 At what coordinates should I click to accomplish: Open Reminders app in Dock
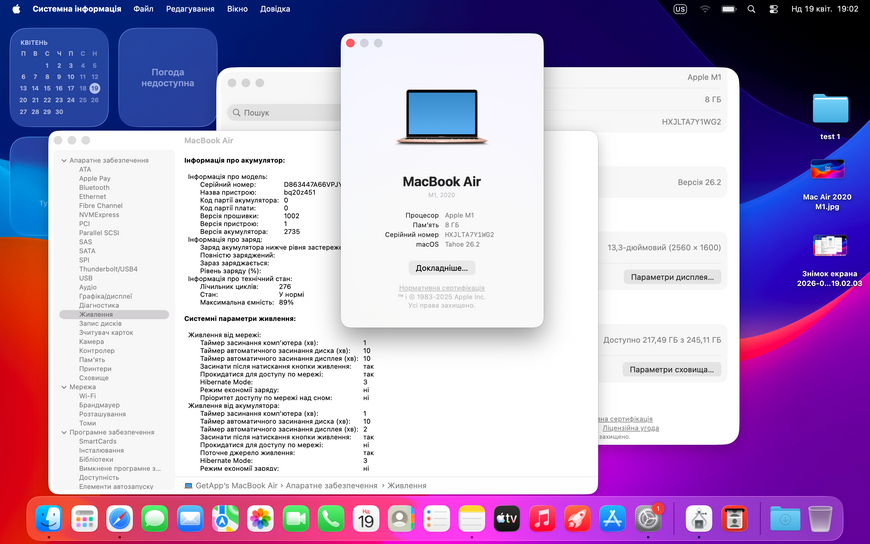[x=437, y=520]
